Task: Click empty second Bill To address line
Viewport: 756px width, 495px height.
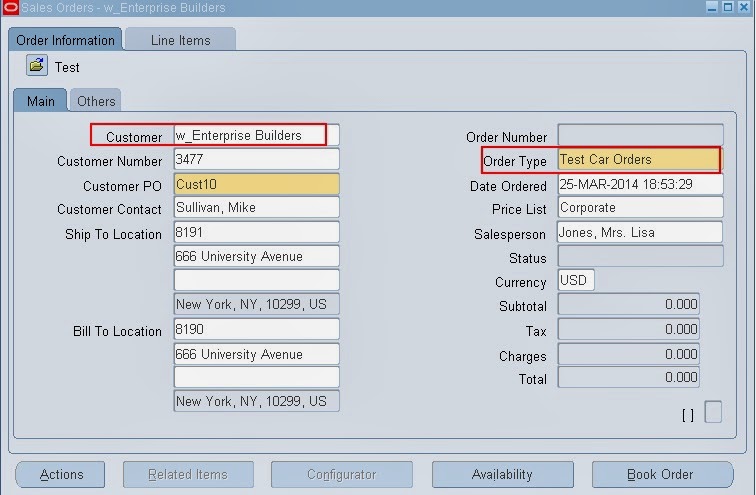Action: tap(256, 377)
